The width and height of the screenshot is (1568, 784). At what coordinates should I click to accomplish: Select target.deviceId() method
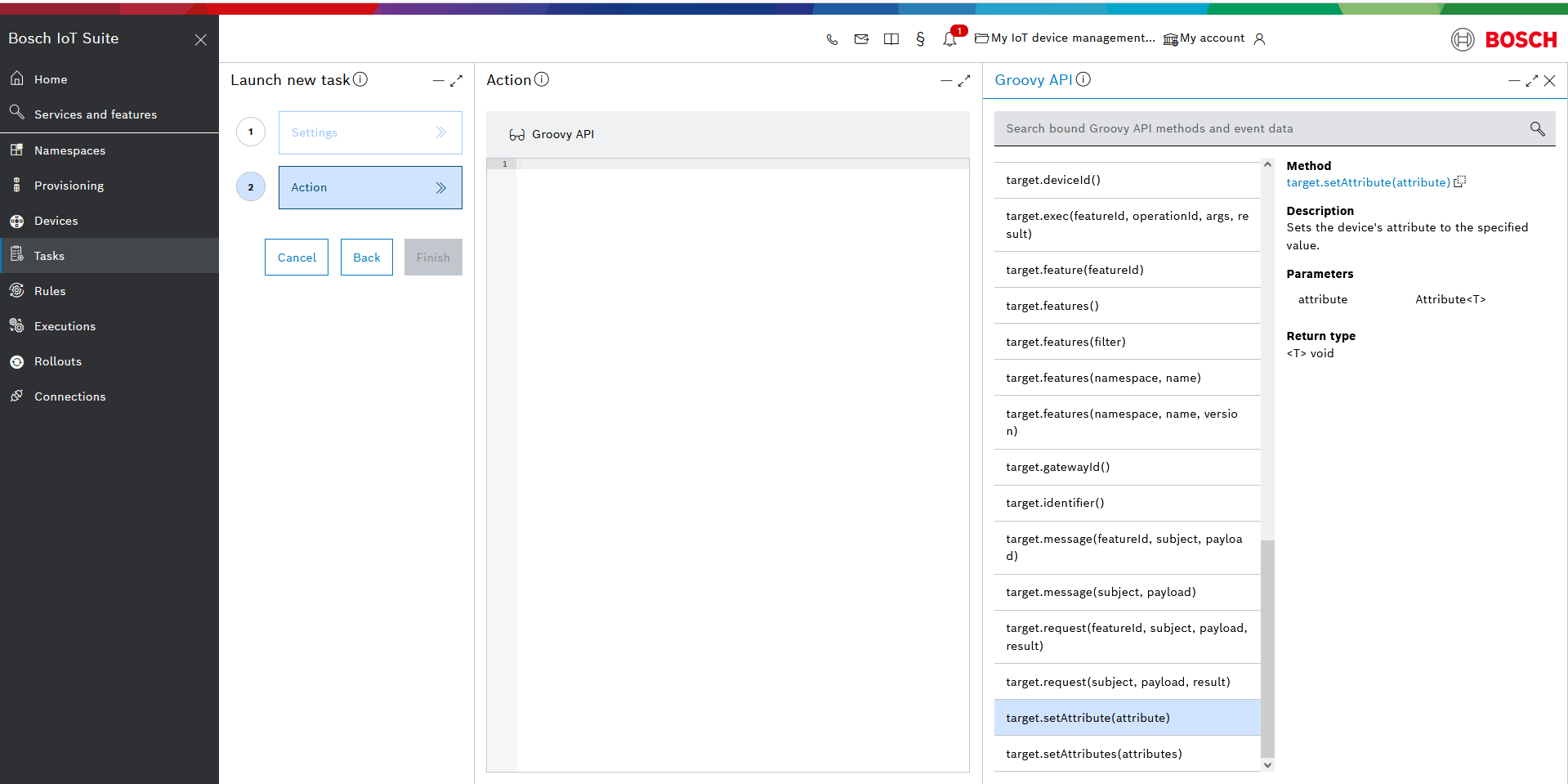1128,180
